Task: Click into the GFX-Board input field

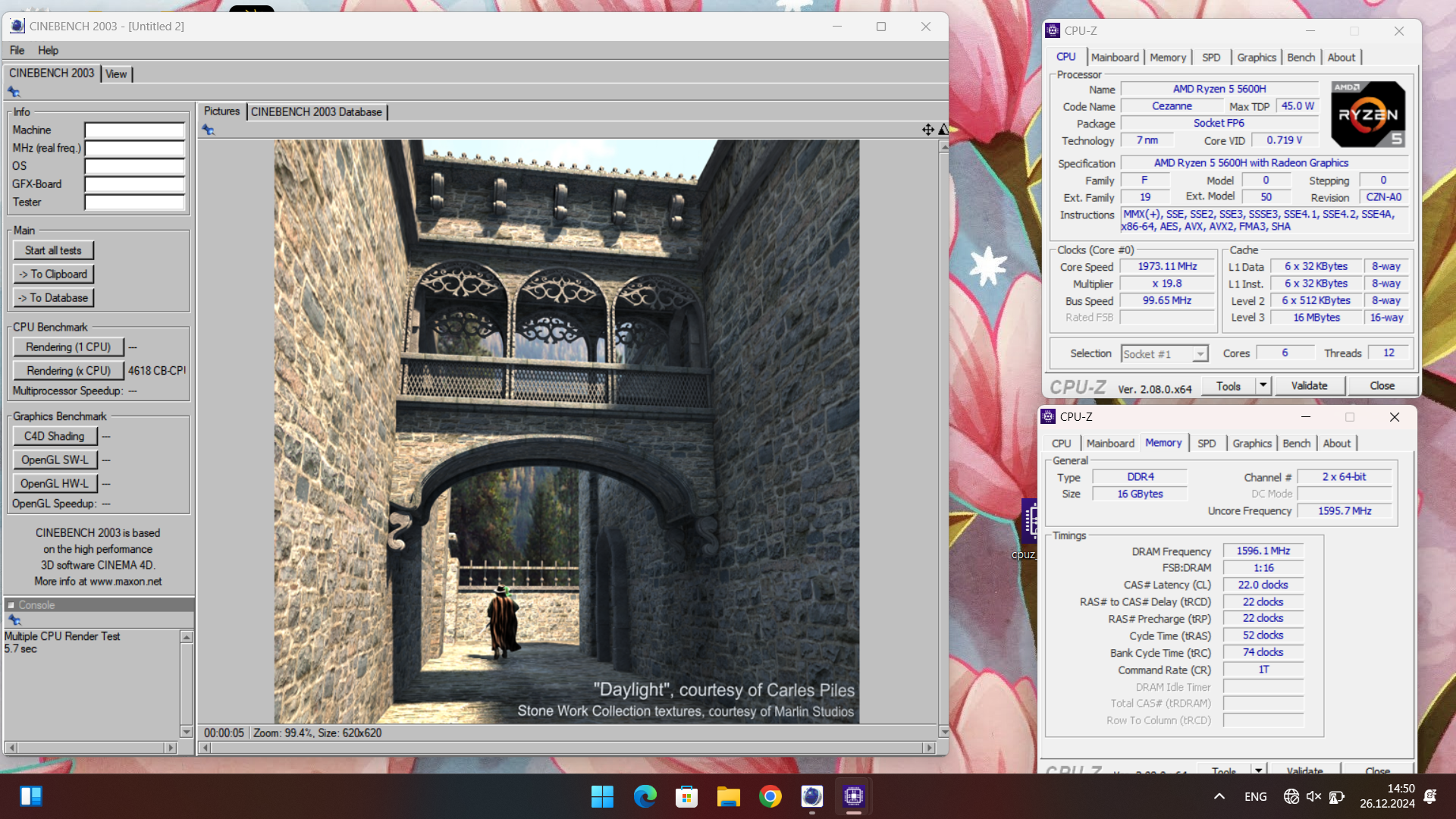Action: pyautogui.click(x=134, y=184)
